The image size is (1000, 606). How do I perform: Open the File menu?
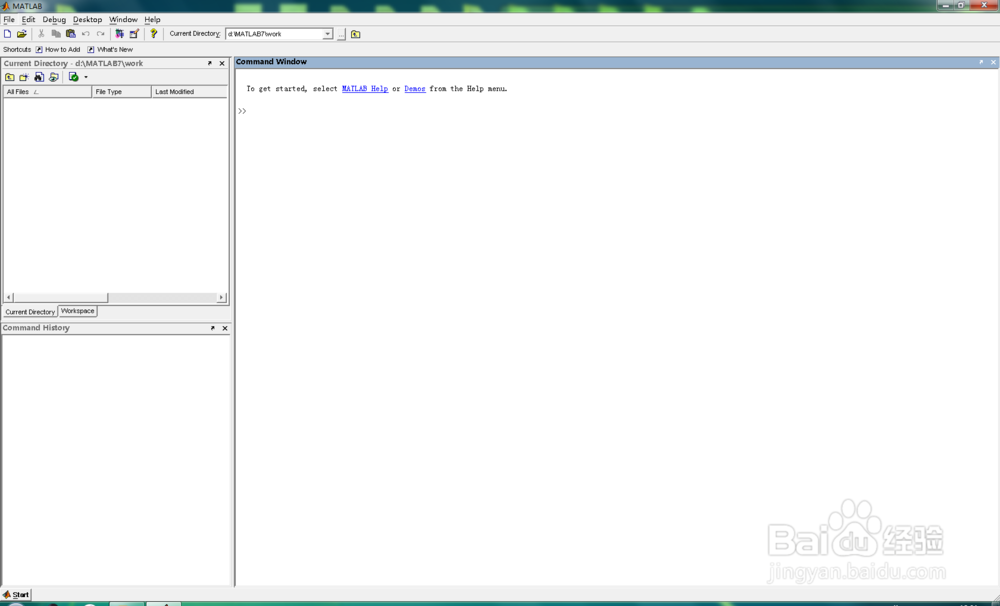(9, 20)
